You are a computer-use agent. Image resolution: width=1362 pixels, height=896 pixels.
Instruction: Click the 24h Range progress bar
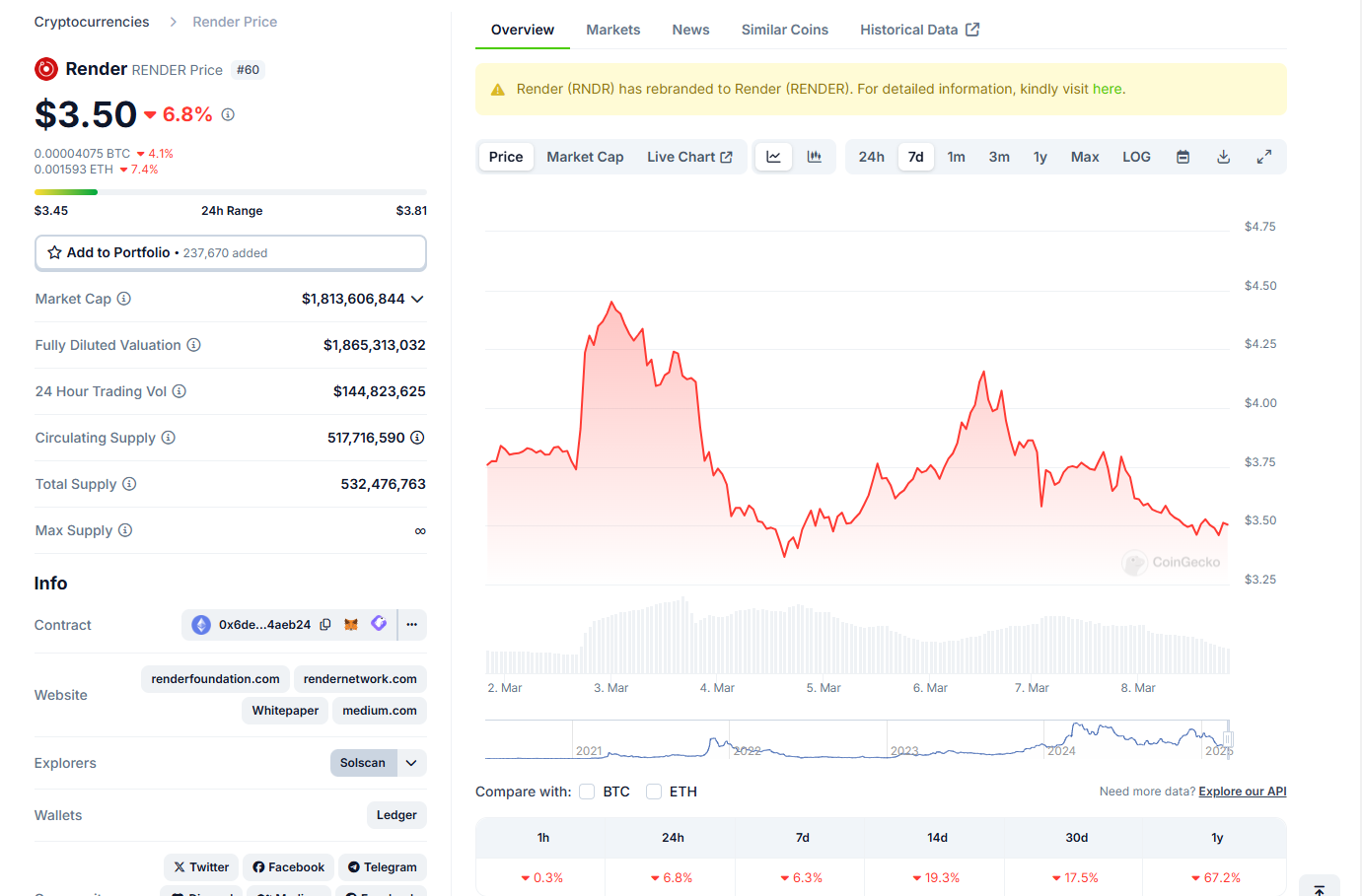pyautogui.click(x=231, y=192)
